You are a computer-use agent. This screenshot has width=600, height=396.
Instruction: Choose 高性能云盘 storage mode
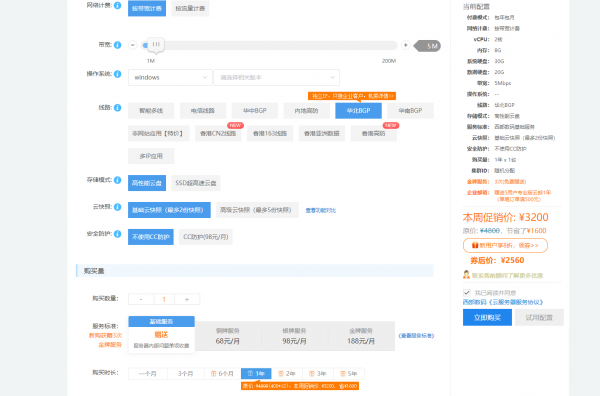coord(147,183)
